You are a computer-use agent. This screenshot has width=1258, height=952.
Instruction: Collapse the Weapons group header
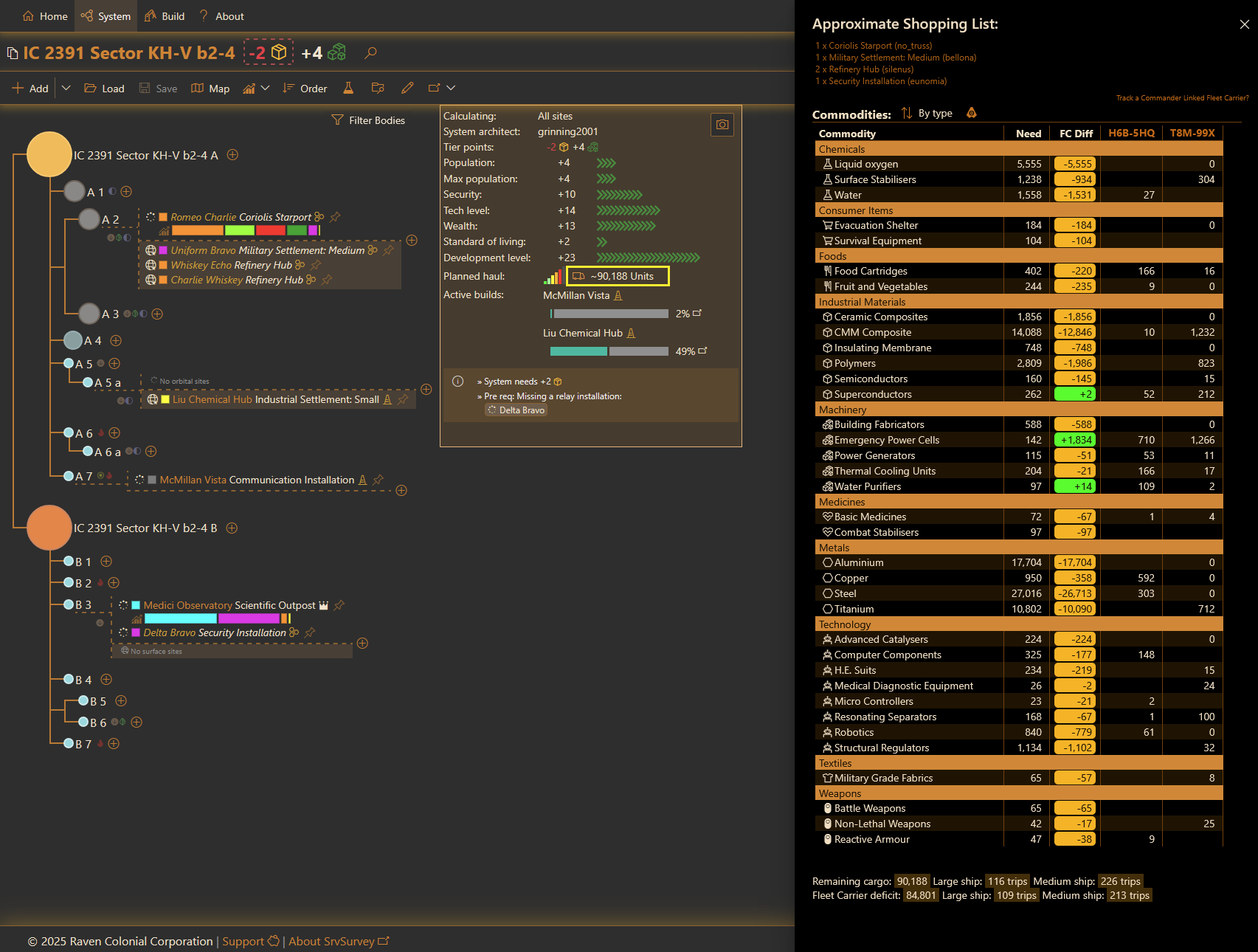tap(1019, 793)
